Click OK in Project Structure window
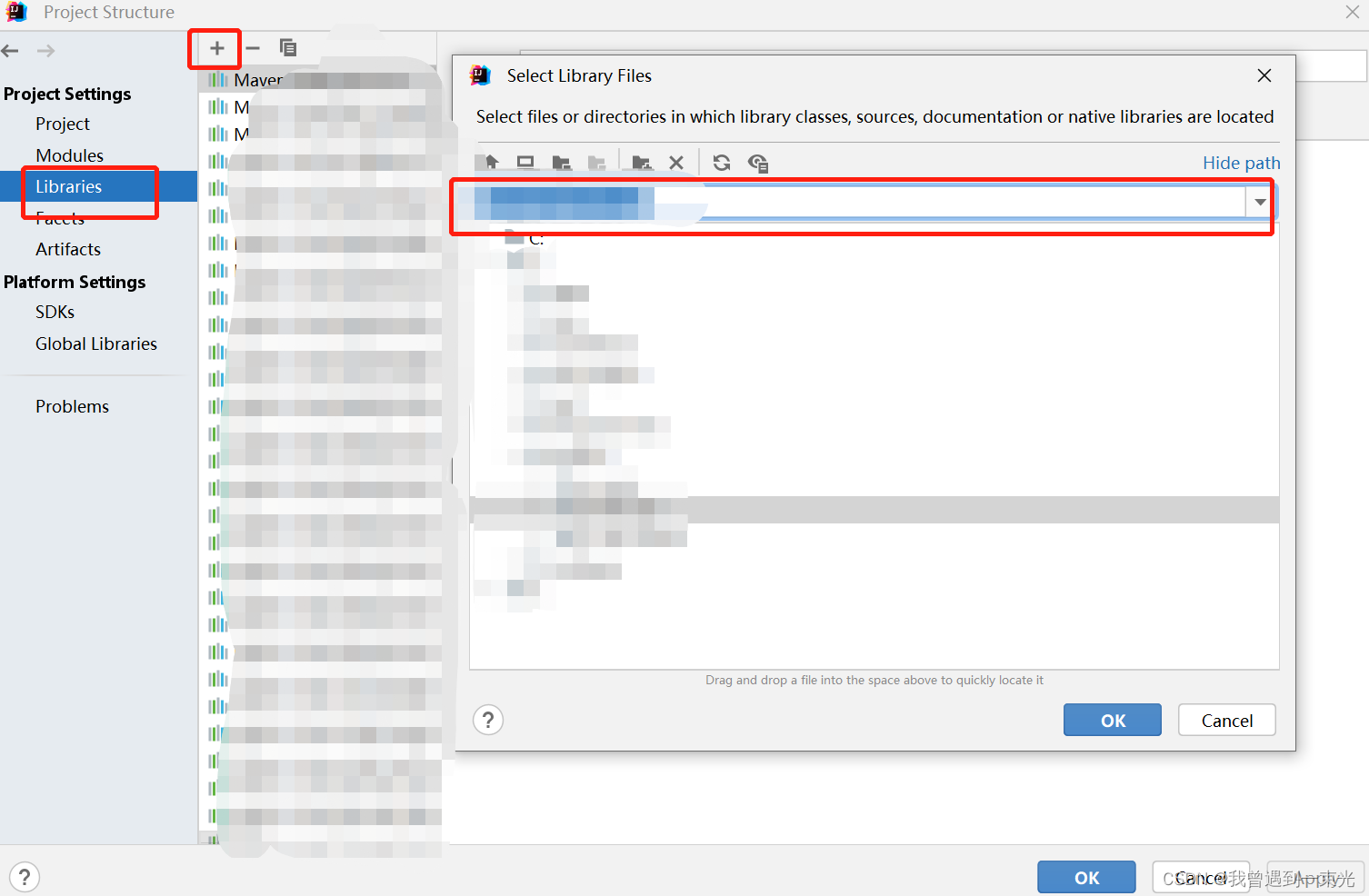This screenshot has height=896, width=1369. (x=1086, y=877)
